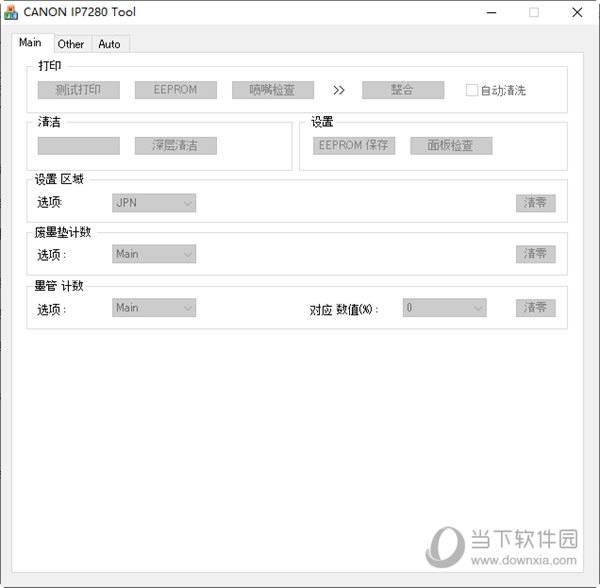Screen dimensions: 600x588
Task: Minimize the CANON IP7280 Tool window
Action: [x=491, y=13]
